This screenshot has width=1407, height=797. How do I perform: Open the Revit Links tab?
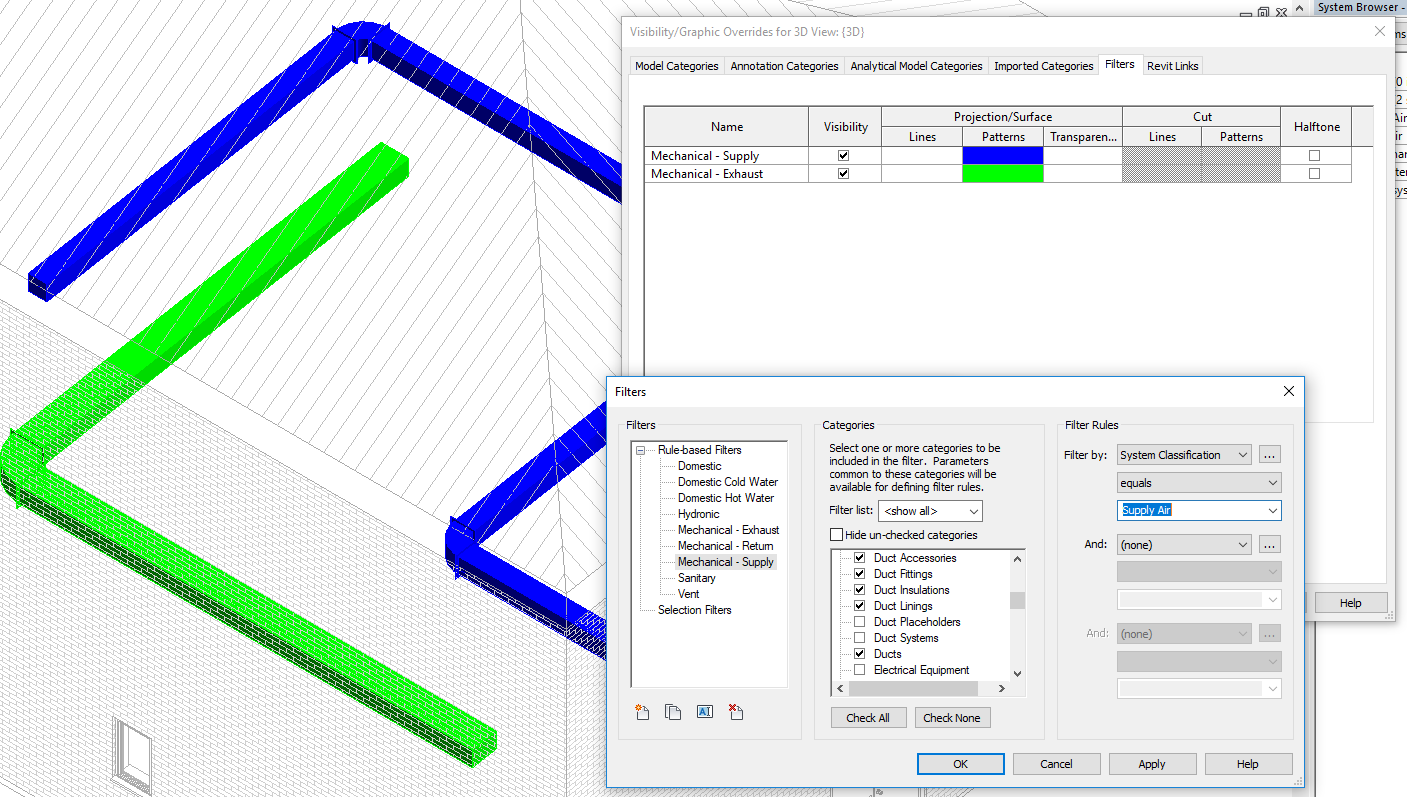tap(1172, 65)
